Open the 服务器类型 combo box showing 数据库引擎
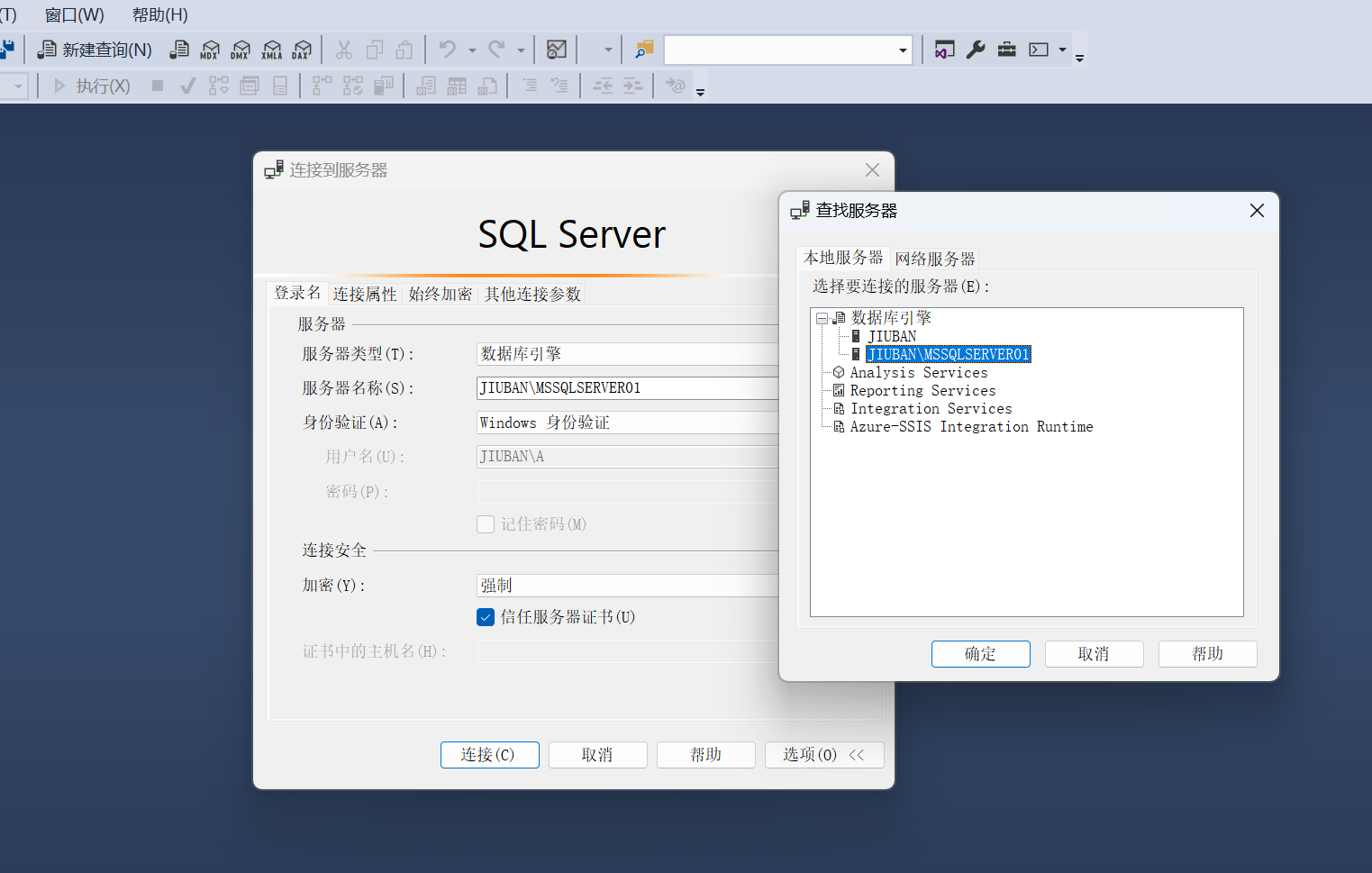1372x873 pixels. coord(627,354)
